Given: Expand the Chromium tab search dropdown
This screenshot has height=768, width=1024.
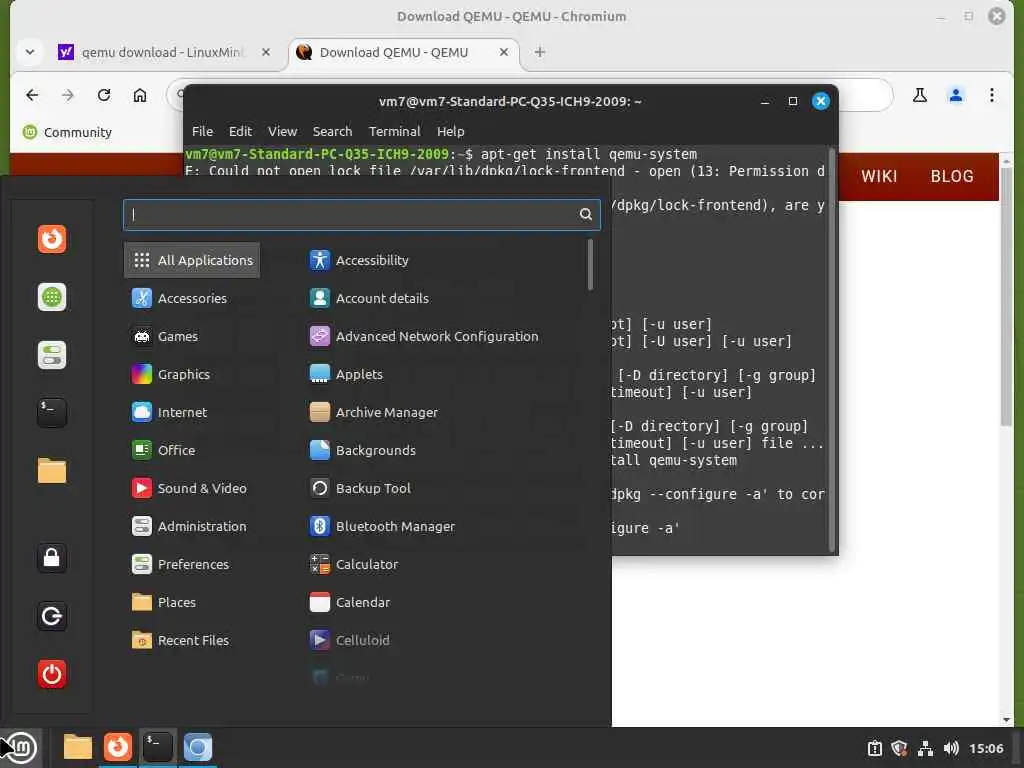Looking at the screenshot, I should coord(29,52).
